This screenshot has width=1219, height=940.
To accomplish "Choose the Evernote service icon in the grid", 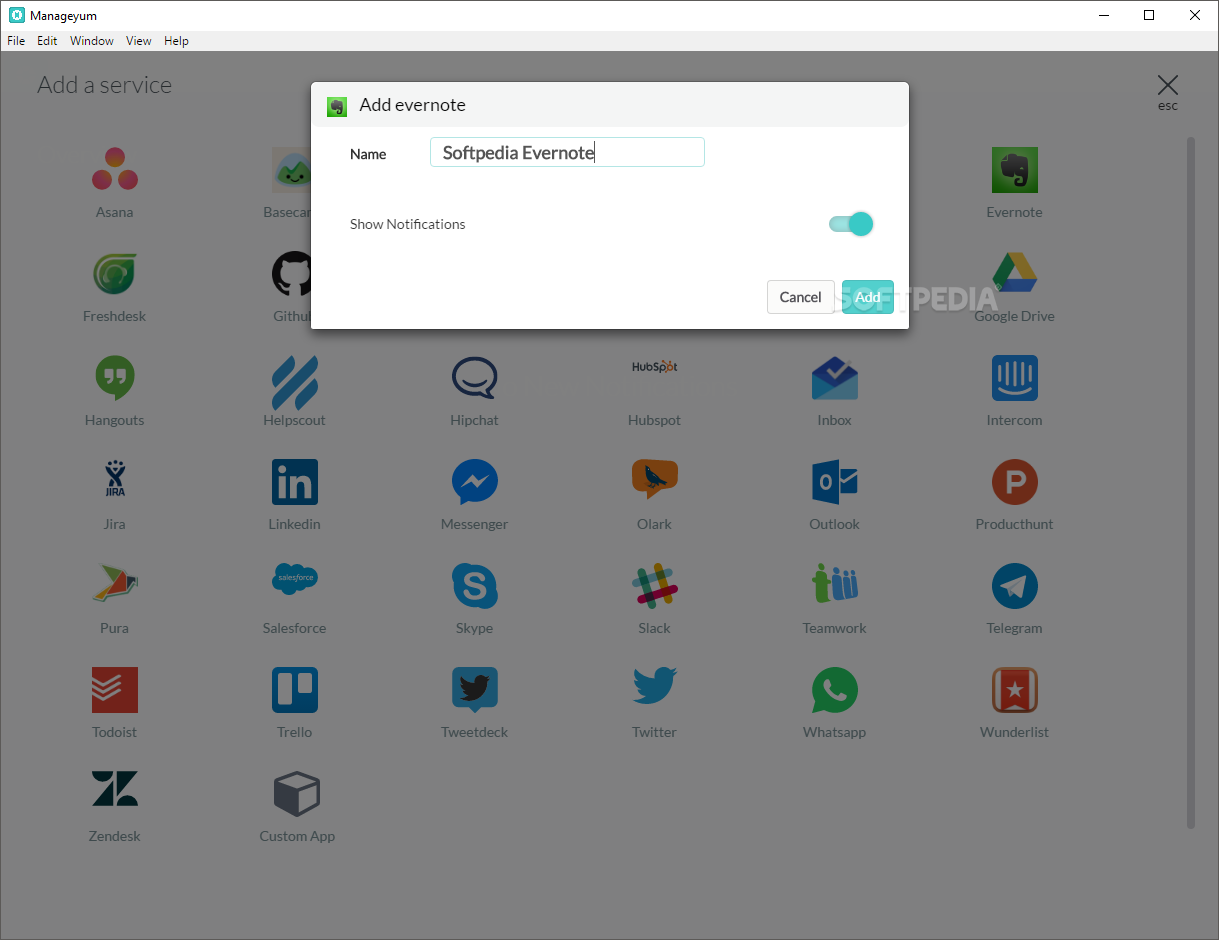I will pyautogui.click(x=1014, y=170).
